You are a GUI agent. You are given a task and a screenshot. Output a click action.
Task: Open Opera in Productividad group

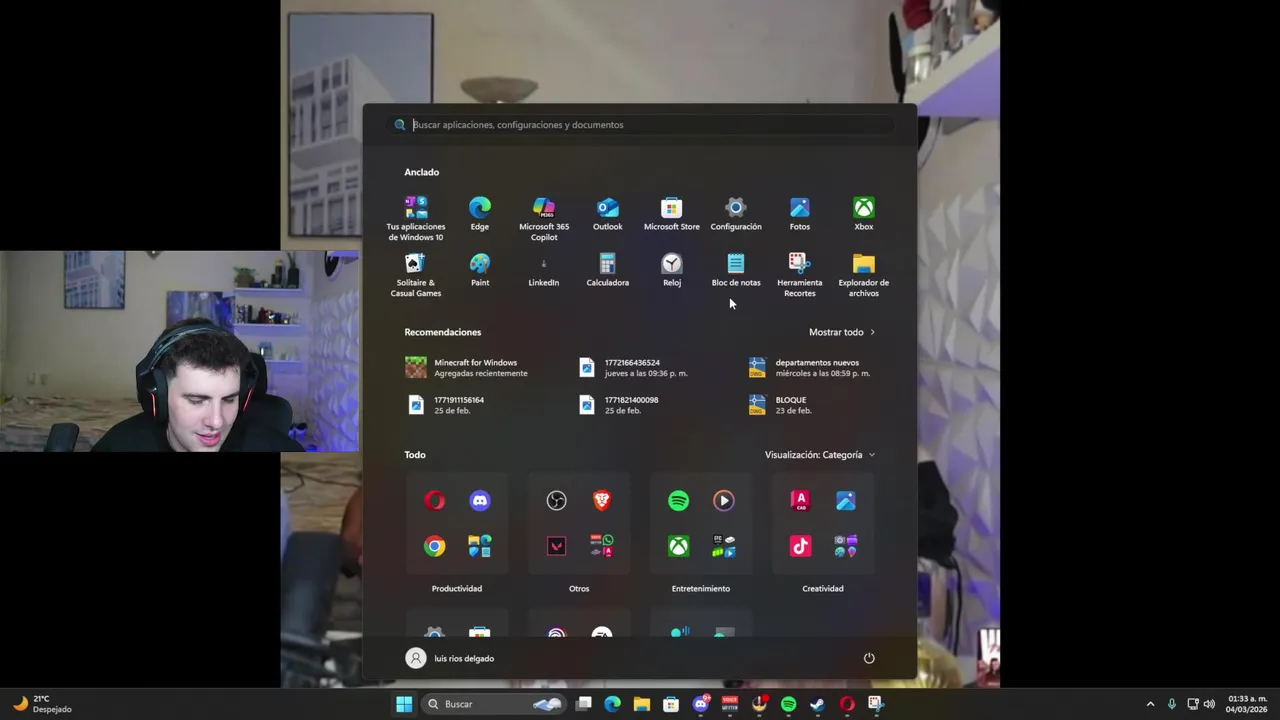click(434, 501)
